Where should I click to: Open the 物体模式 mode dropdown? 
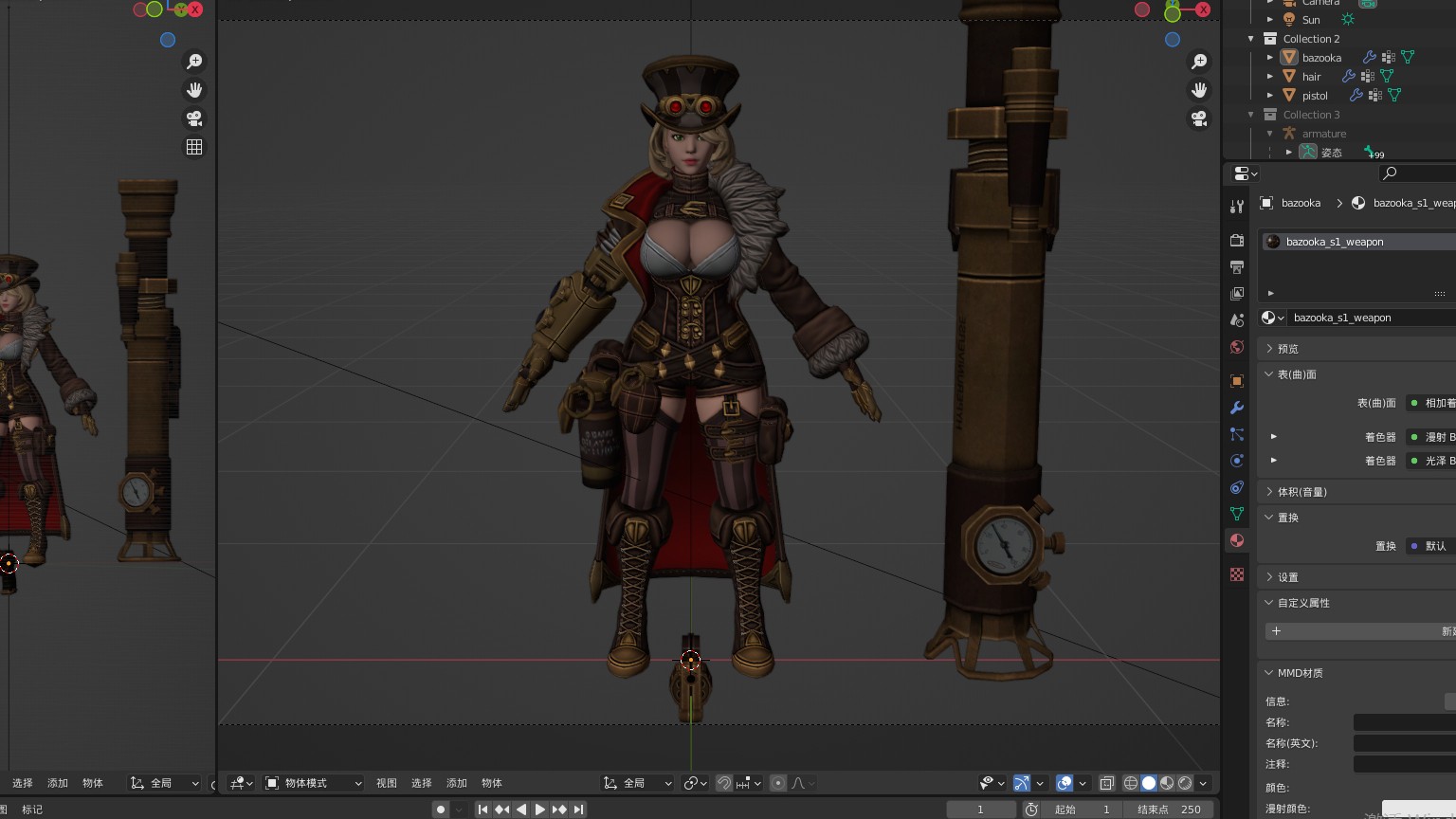[x=313, y=783]
